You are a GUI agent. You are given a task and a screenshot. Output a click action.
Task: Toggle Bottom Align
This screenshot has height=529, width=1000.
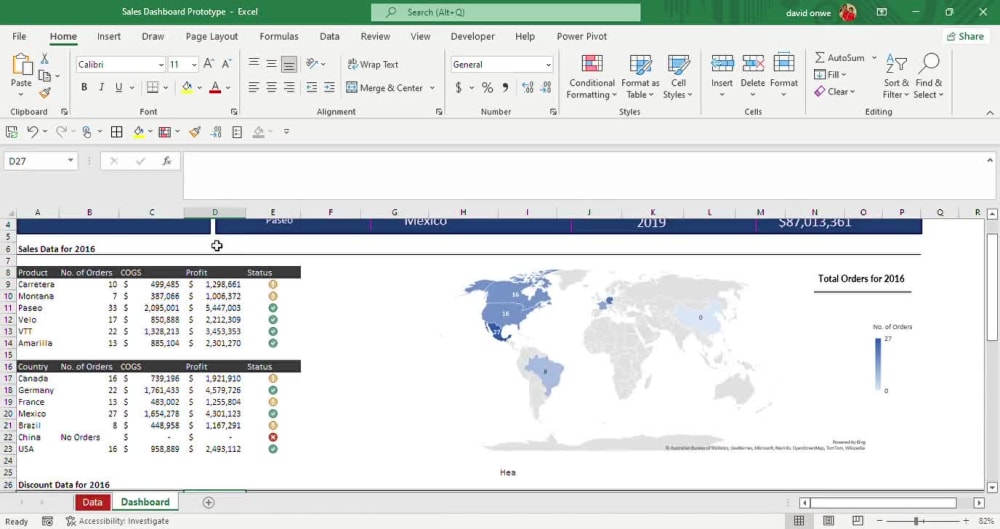click(x=289, y=64)
